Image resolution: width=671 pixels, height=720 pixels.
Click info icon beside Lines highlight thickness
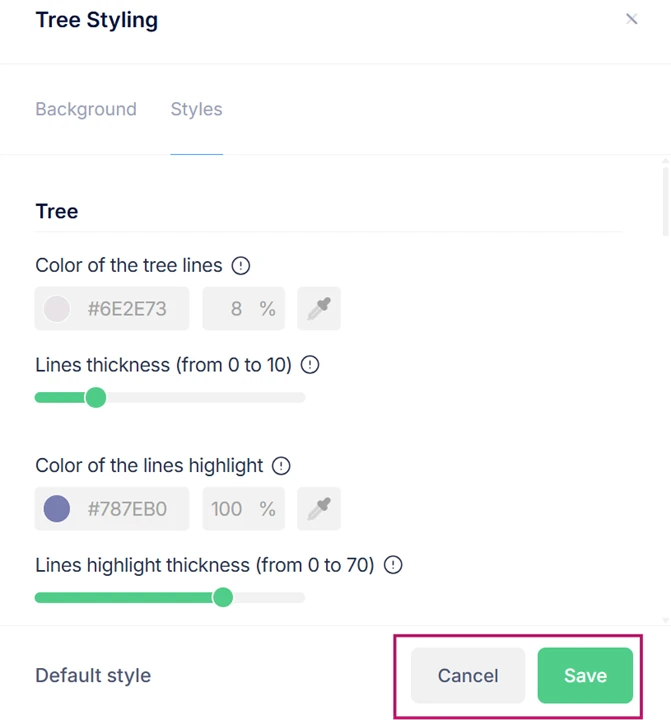[x=393, y=565]
